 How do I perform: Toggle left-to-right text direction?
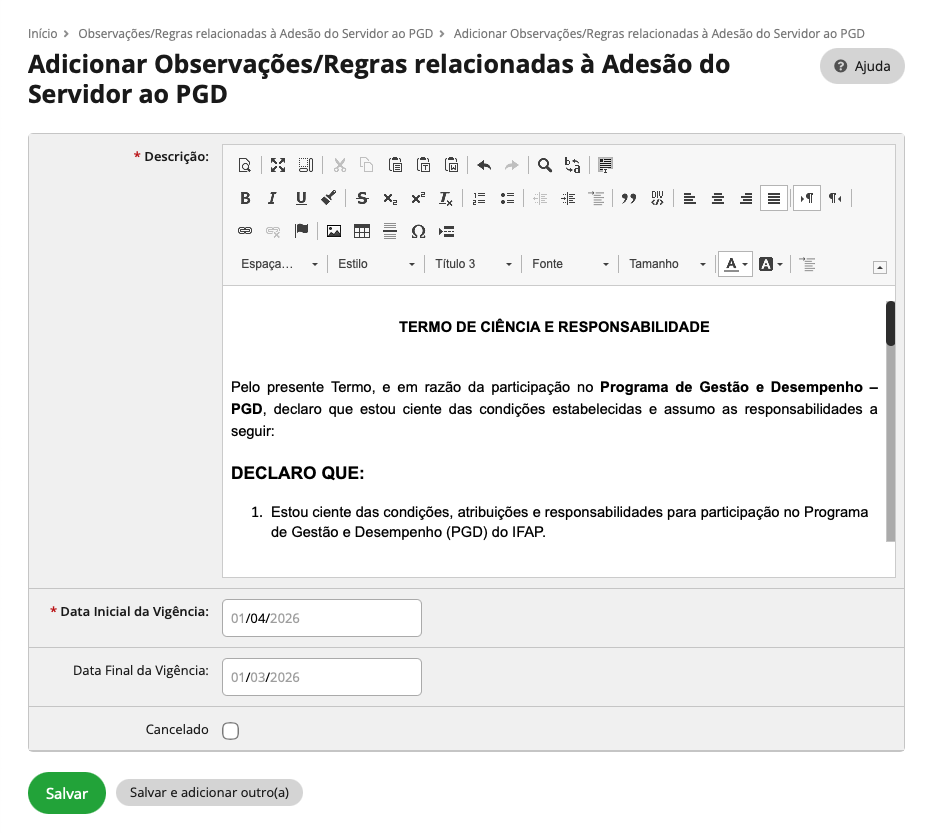coord(806,198)
